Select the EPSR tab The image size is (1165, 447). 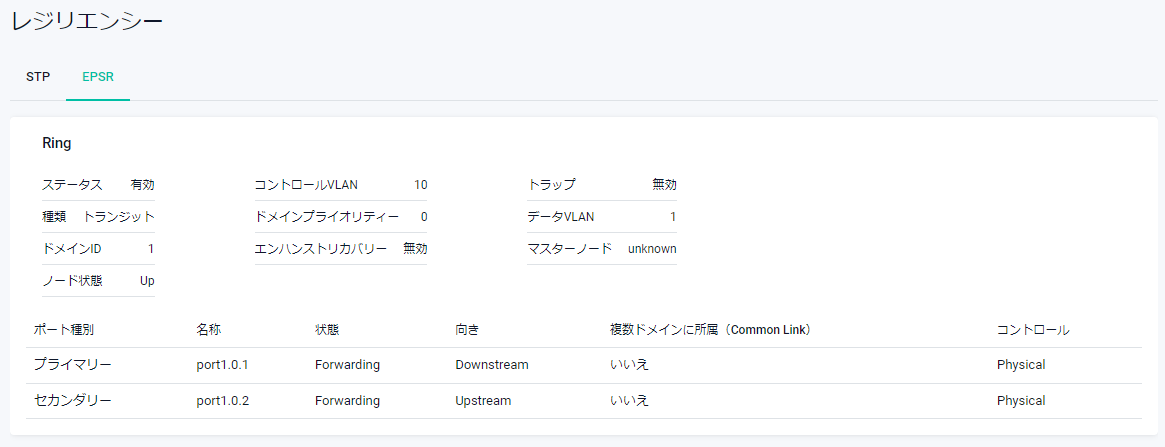point(98,77)
